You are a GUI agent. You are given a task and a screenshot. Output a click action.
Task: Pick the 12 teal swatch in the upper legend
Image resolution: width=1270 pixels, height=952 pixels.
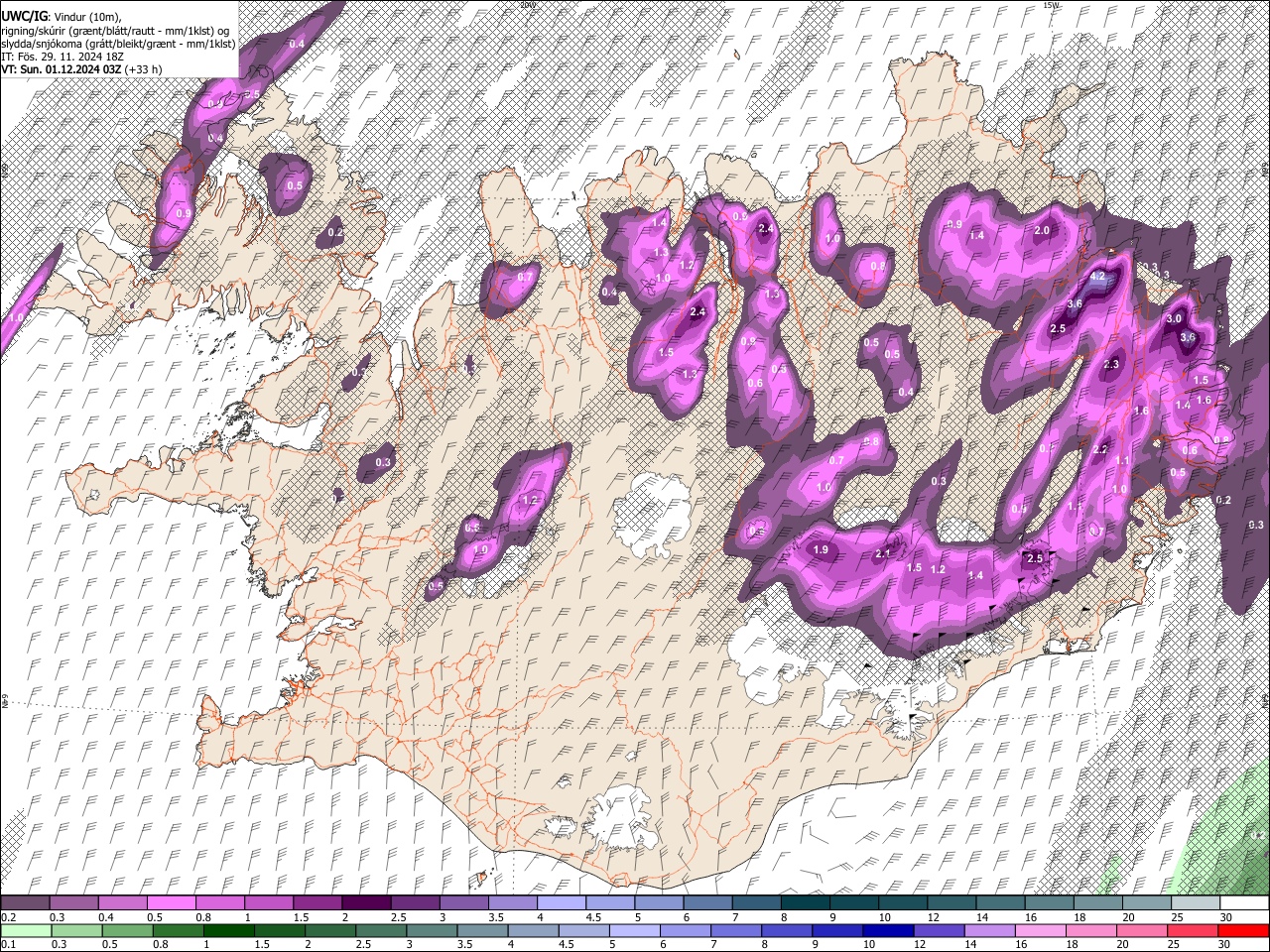pyautogui.click(x=952, y=903)
